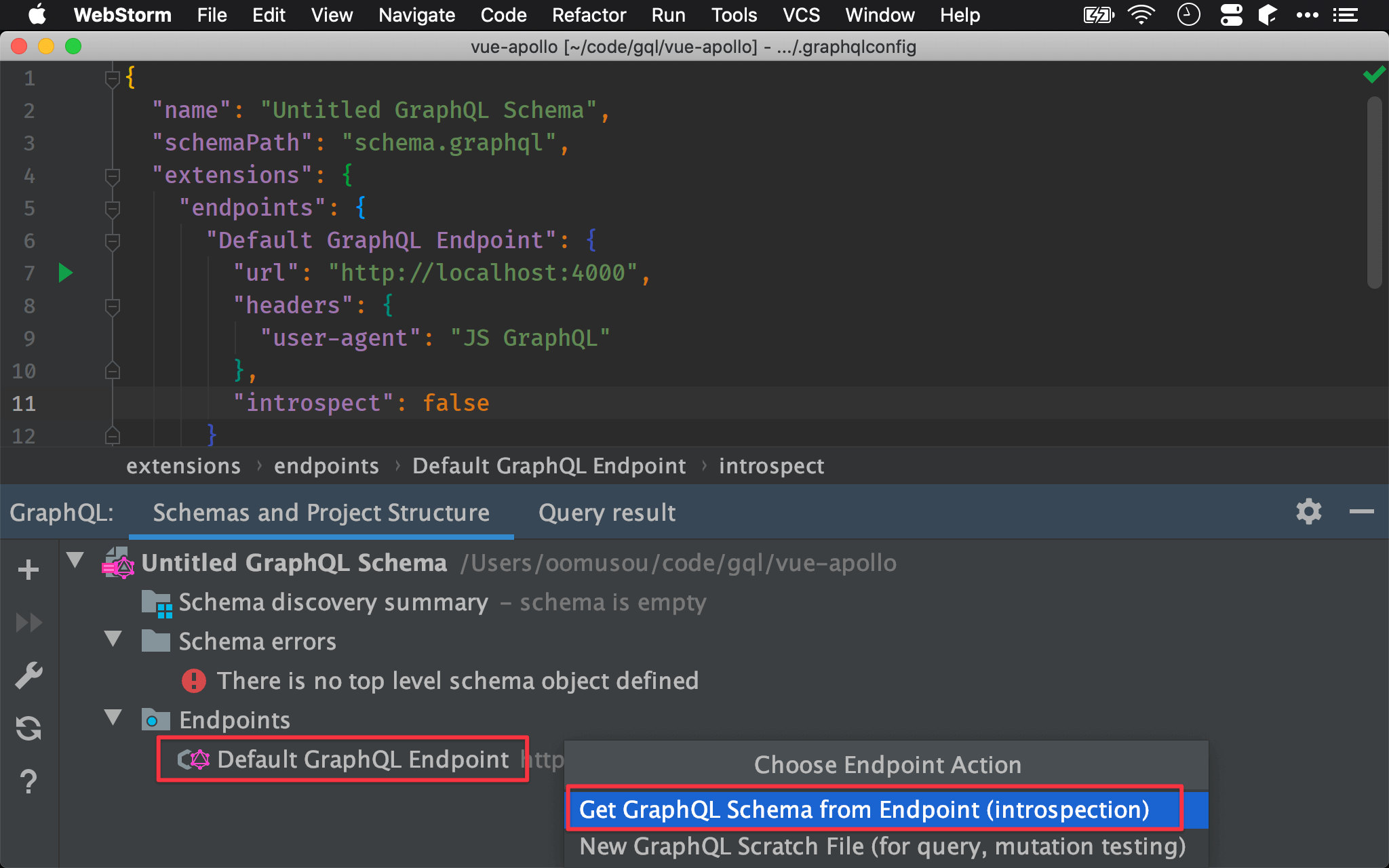Open the WebStorm application menu
1389x868 pixels.
tap(122, 15)
